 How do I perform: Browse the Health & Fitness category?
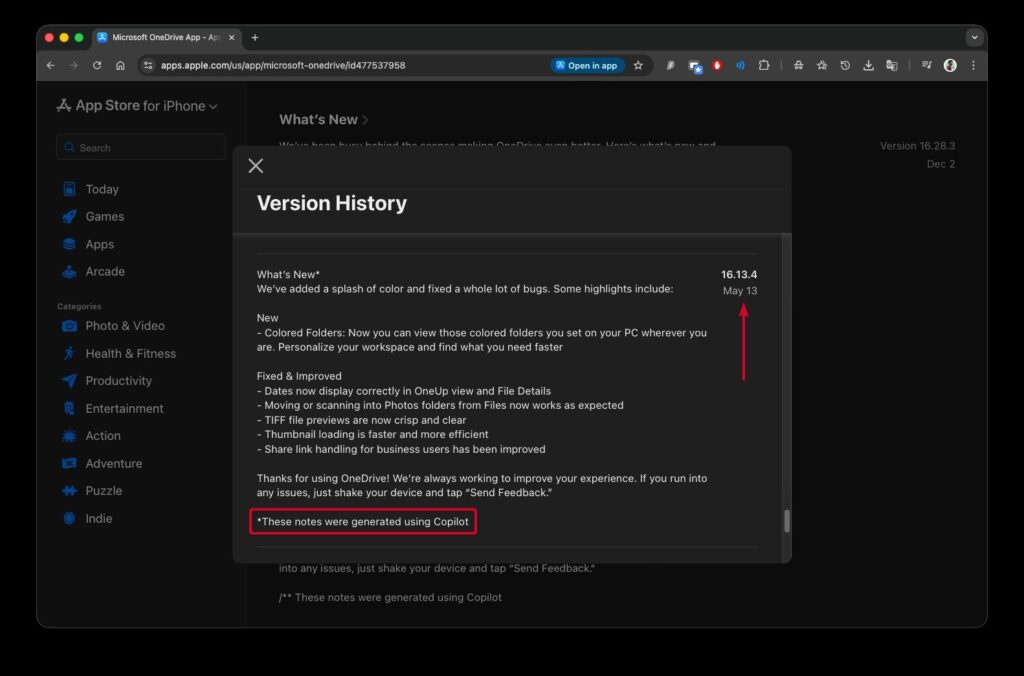130,353
